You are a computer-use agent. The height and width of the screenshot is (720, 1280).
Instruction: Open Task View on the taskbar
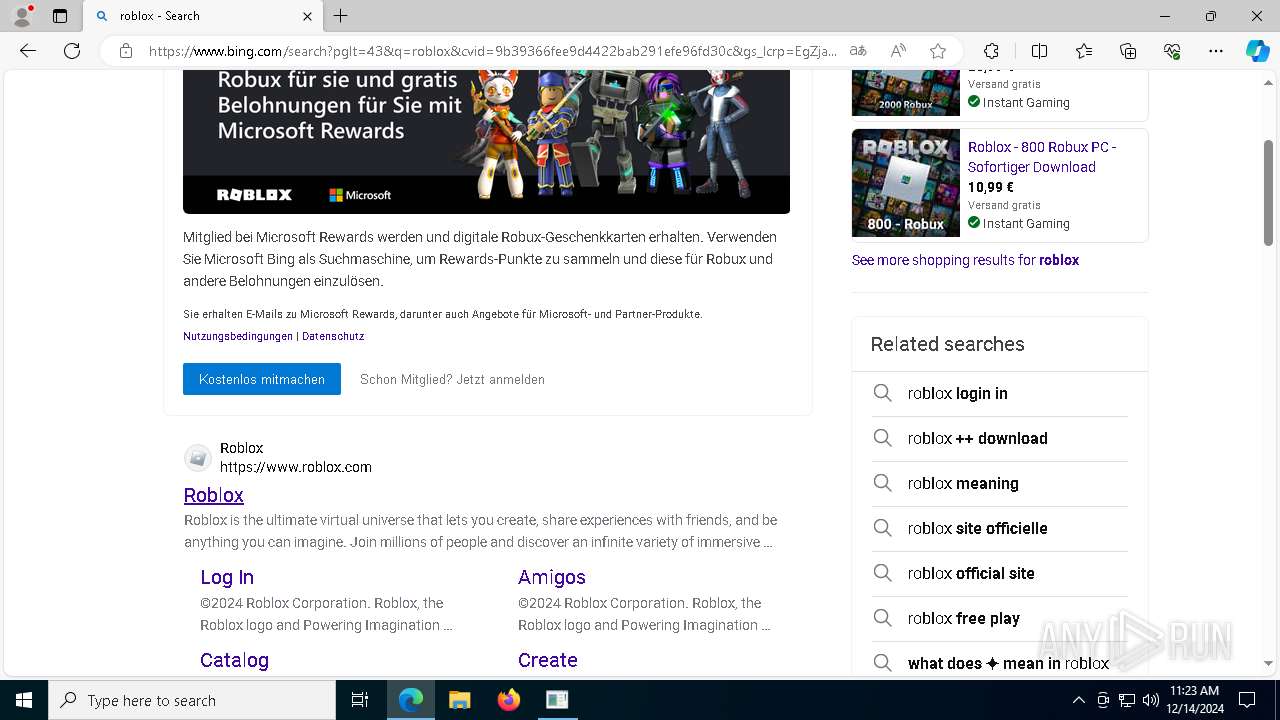[x=360, y=700]
